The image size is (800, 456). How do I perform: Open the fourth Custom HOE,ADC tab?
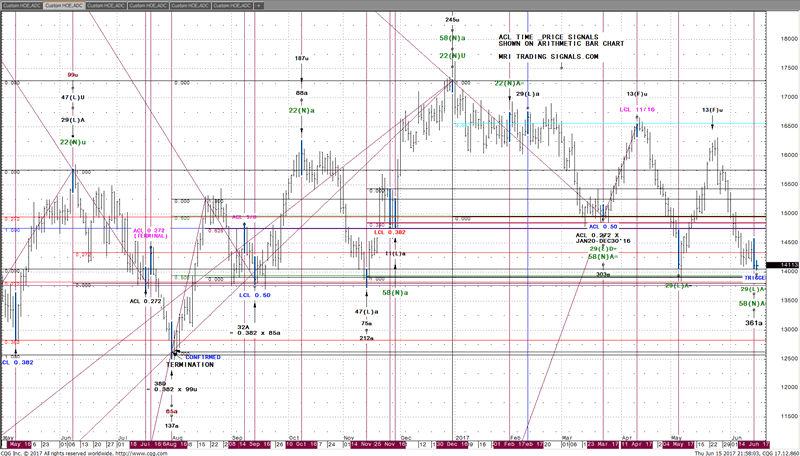[148, 5]
